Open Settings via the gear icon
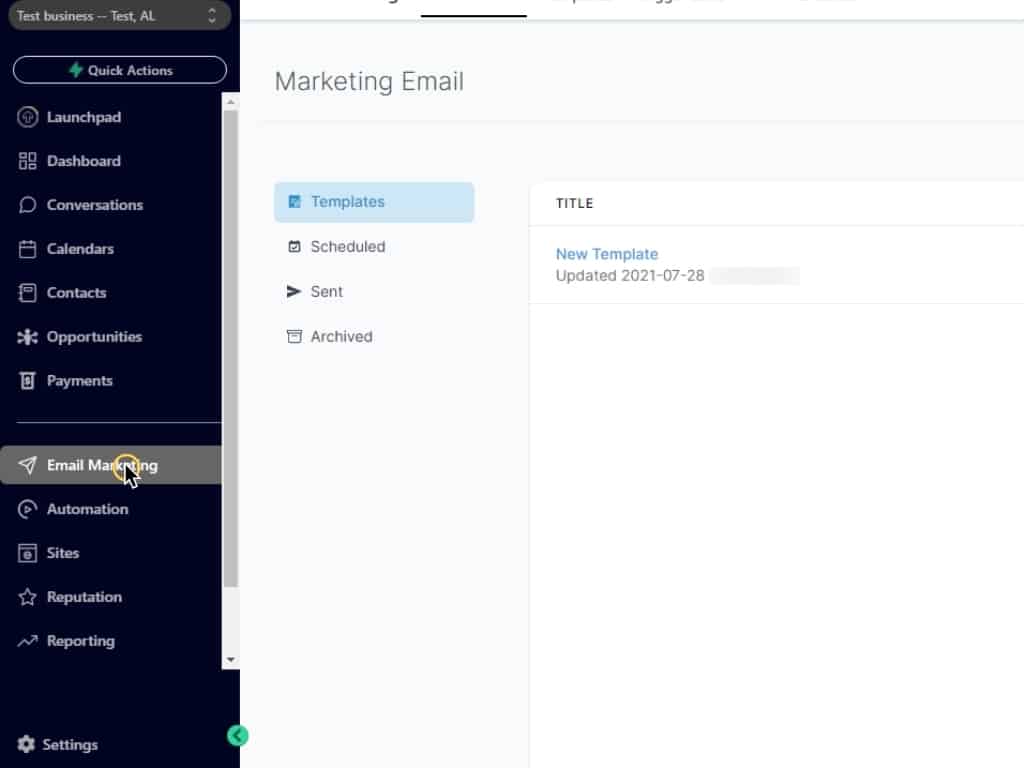This screenshot has height=768, width=1024. click(26, 745)
